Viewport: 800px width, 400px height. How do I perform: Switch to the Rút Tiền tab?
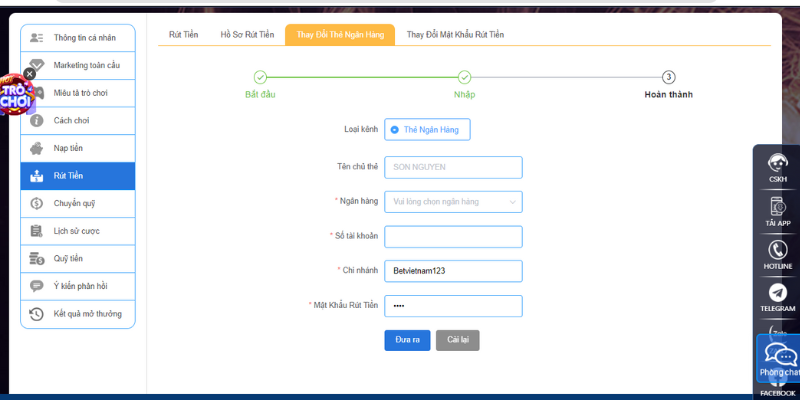pyautogui.click(x=182, y=35)
